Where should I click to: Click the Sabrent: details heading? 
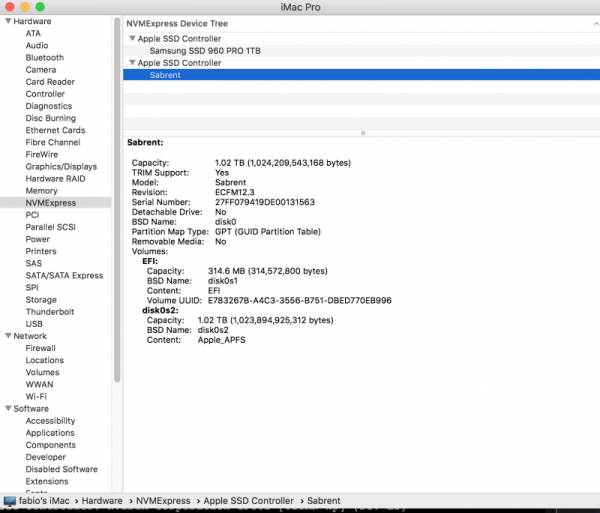click(x=145, y=143)
